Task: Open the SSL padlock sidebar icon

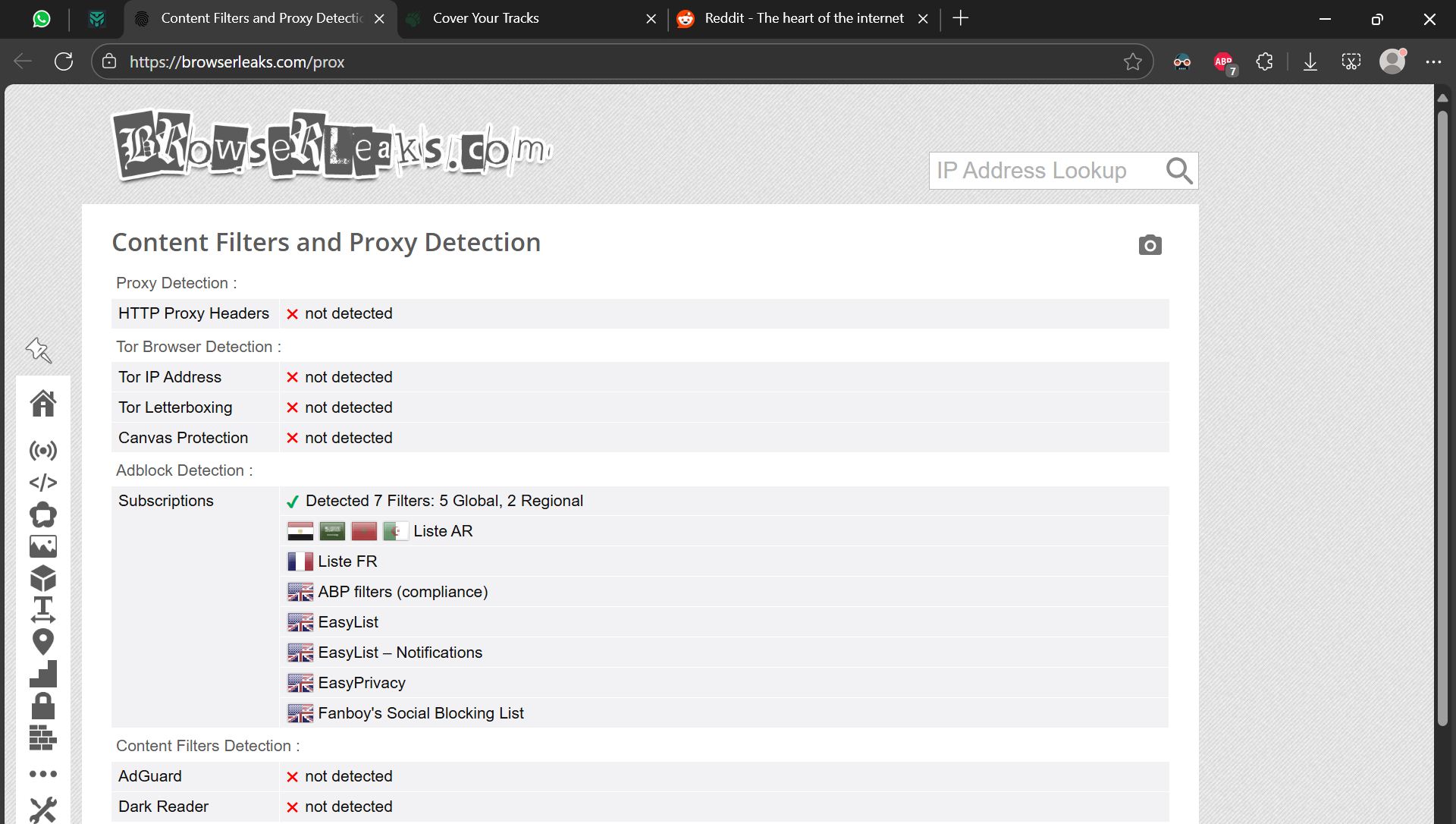Action: point(43,706)
